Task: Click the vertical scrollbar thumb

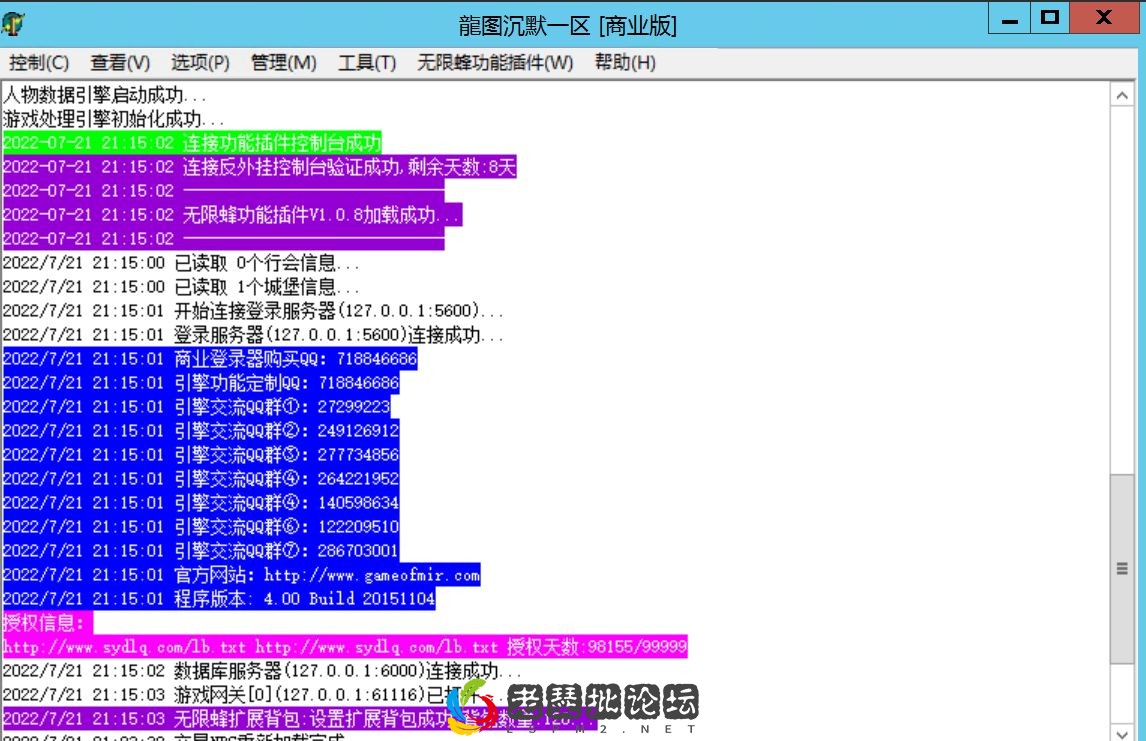Action: coord(1122,567)
